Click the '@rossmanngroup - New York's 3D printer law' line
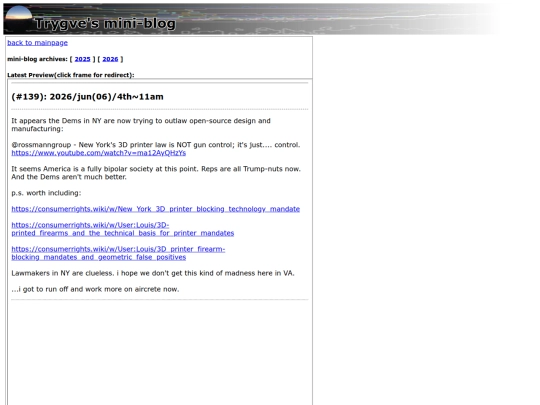The width and height of the screenshot is (540, 405). click(x=156, y=145)
